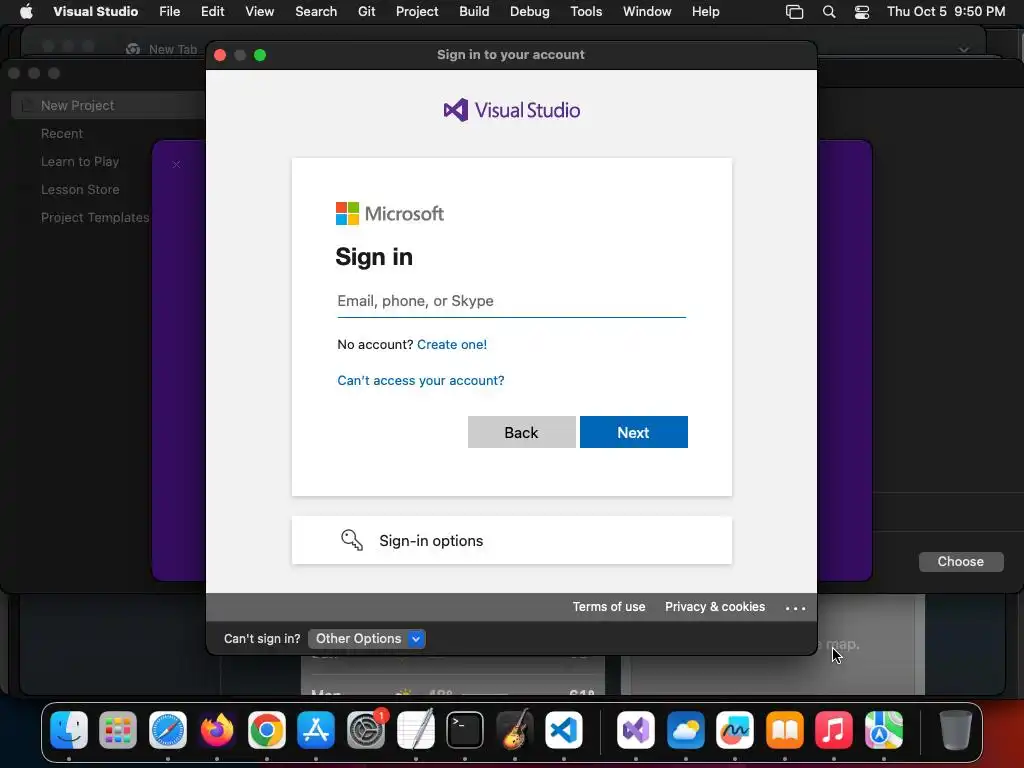
Task: Open the Apple menu
Action: click(26, 12)
